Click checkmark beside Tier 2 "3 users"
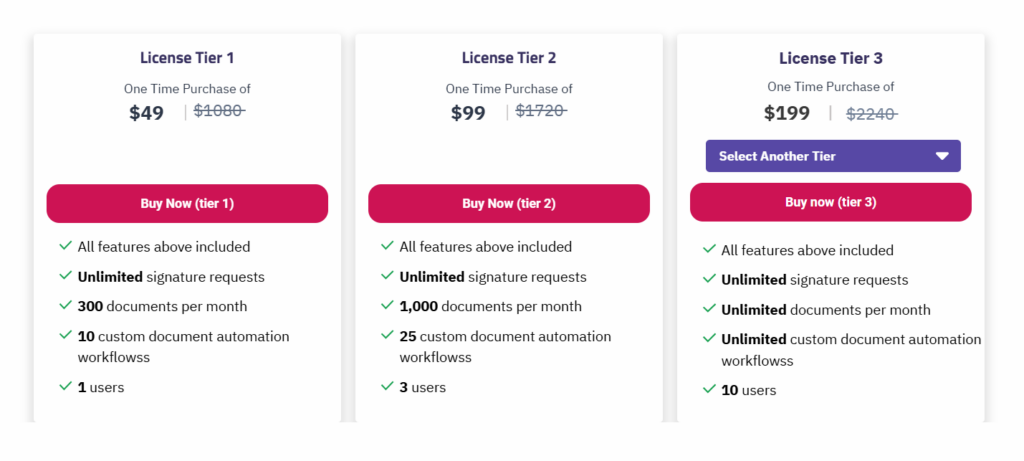Image resolution: width=1024 pixels, height=461 pixels. click(x=387, y=386)
